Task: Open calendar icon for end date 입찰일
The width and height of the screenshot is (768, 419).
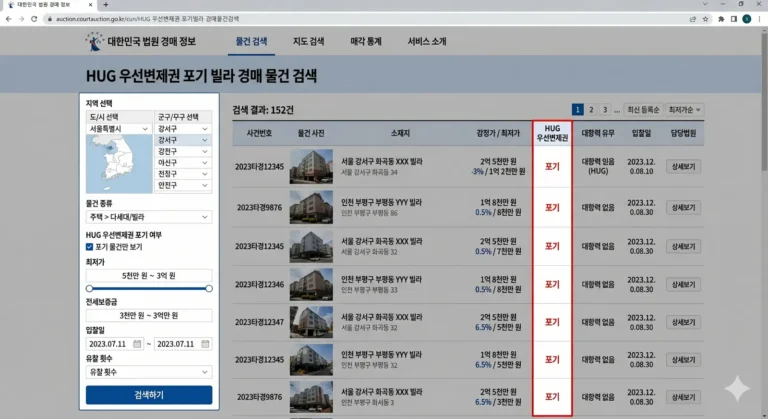Action: pos(205,344)
